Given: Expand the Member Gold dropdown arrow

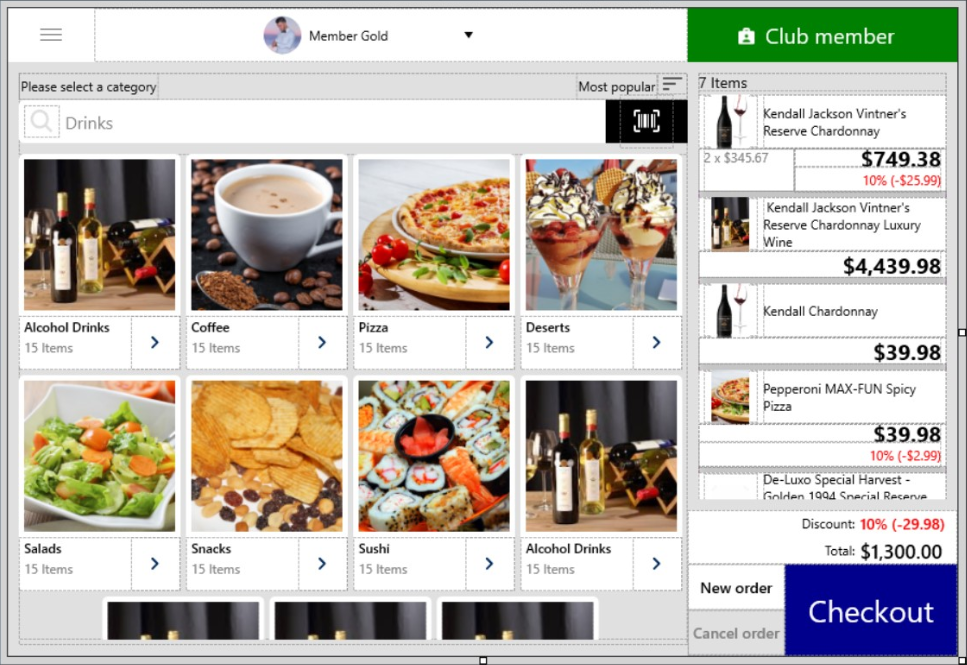Looking at the screenshot, I should click(468, 36).
